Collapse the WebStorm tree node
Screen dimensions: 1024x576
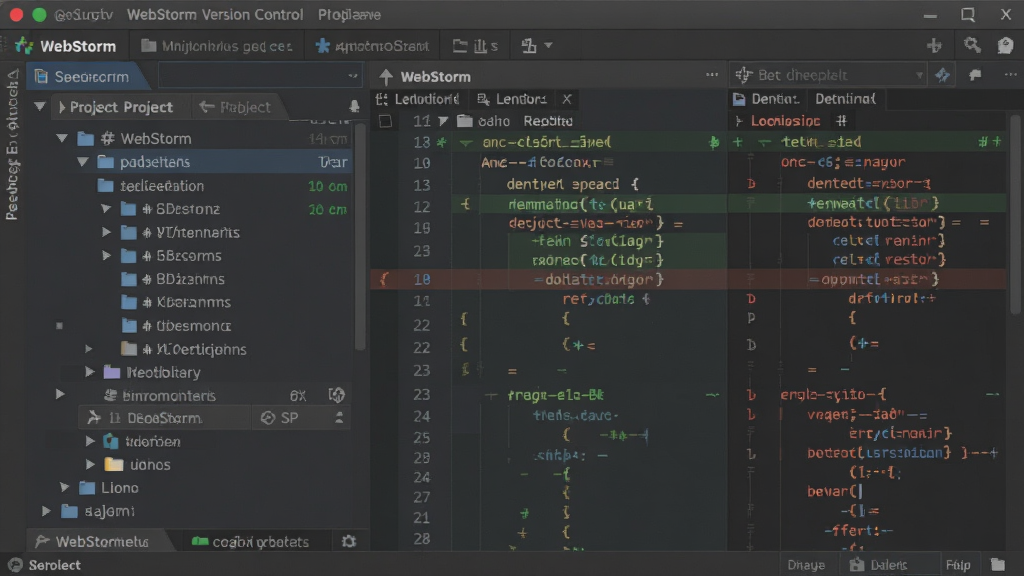coord(62,138)
